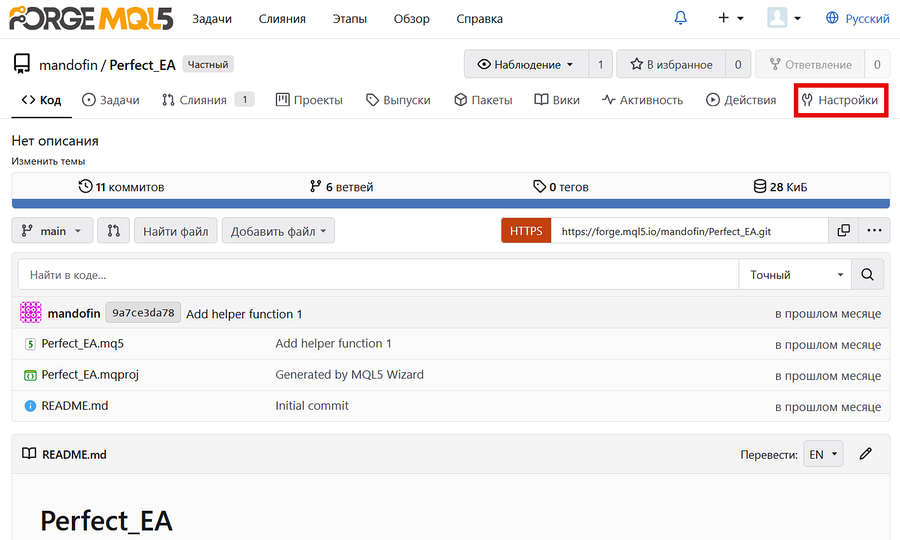Switch to the Код tab
Screen dimensions: 900x540
click(x=41, y=100)
